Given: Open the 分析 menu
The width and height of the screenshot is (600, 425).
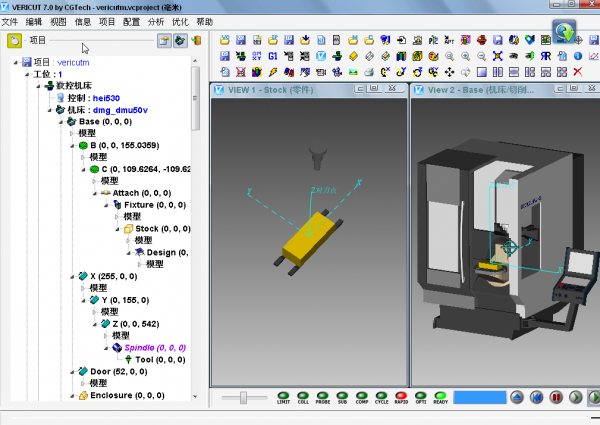Looking at the screenshot, I should pyautogui.click(x=156, y=21).
